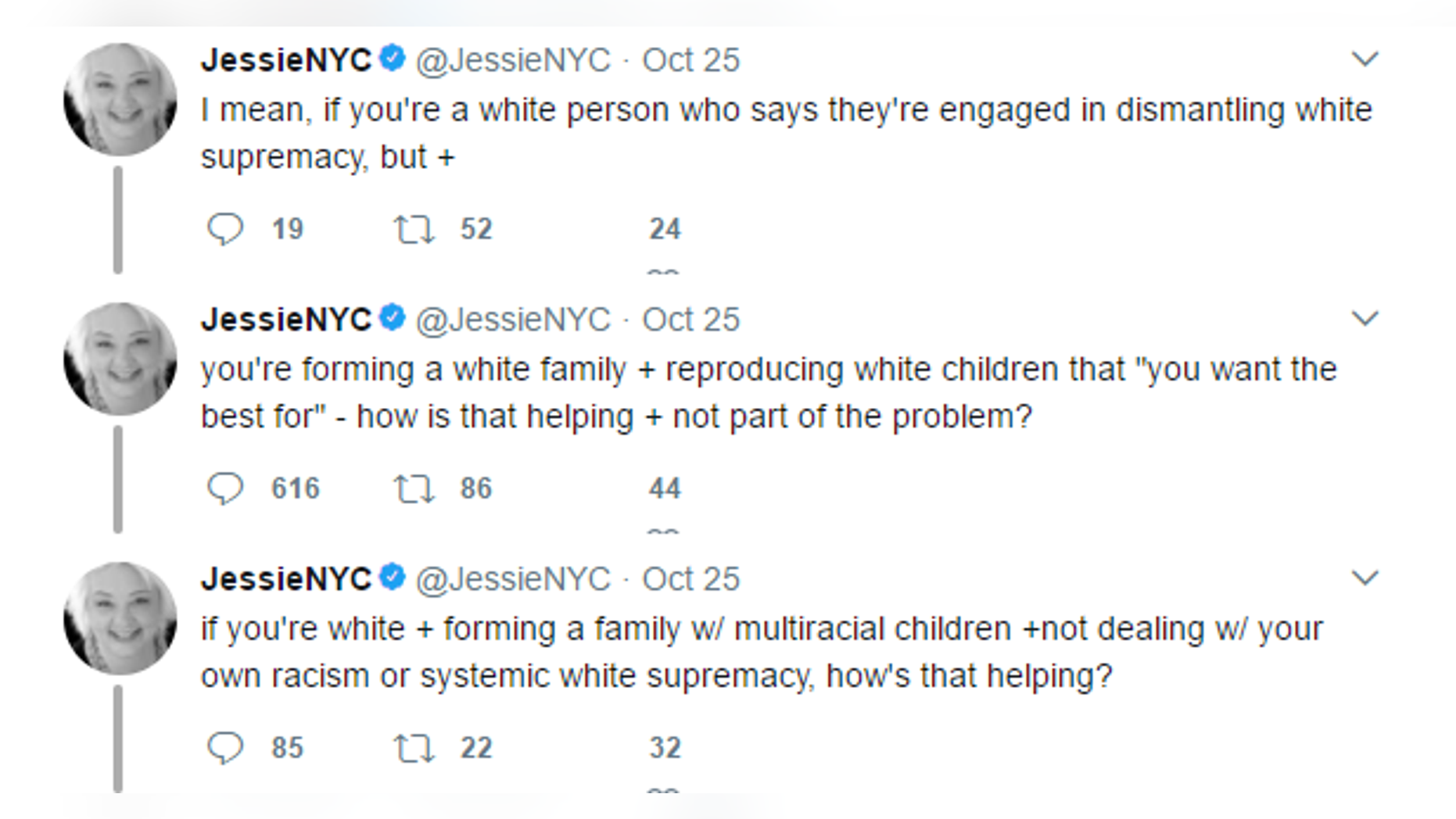Click reply icon on third tweet
The image size is (1456, 819).
[x=225, y=748]
